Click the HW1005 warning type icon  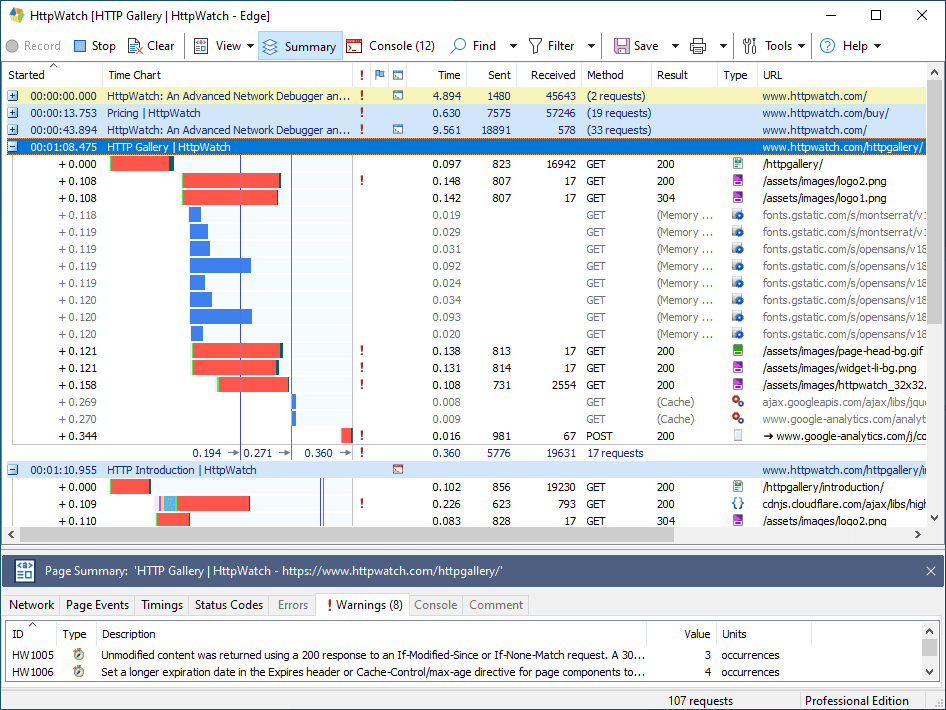[78, 654]
